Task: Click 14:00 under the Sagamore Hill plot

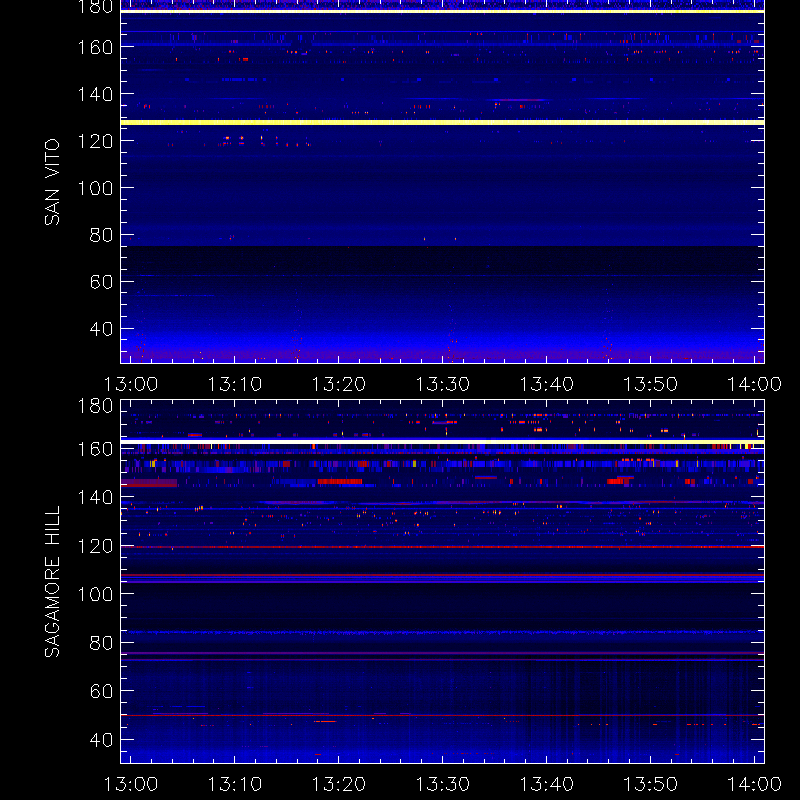Action: click(755, 784)
